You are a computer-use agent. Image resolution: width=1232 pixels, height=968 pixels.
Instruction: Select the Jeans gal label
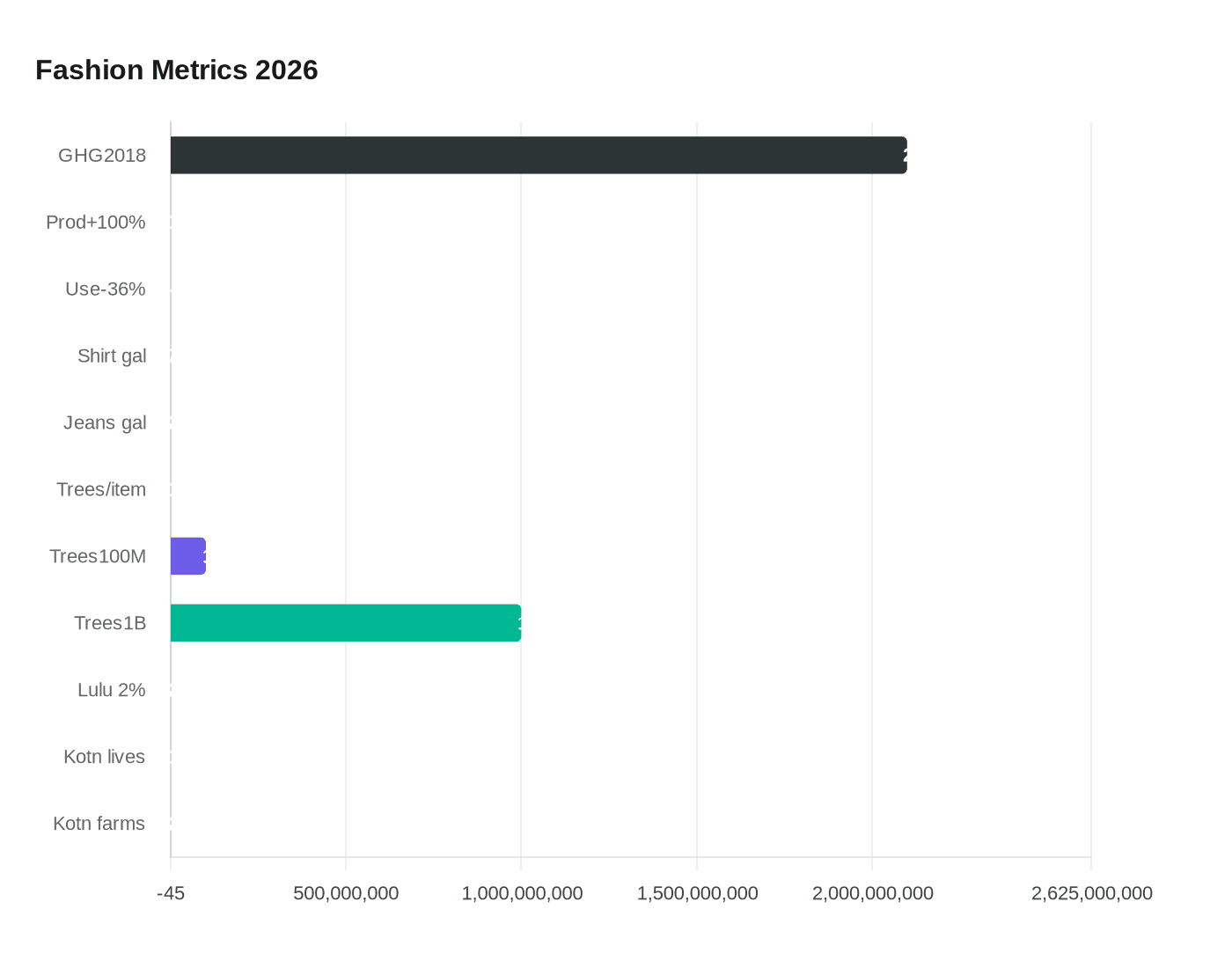[105, 422]
